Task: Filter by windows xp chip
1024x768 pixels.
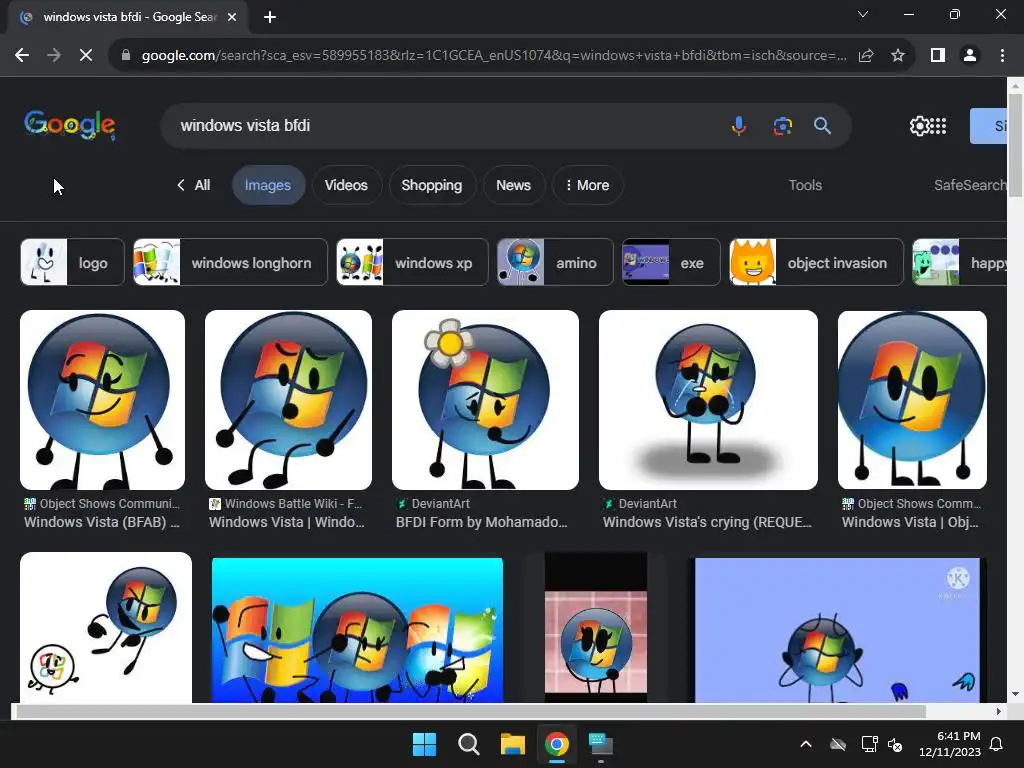Action: tap(412, 263)
